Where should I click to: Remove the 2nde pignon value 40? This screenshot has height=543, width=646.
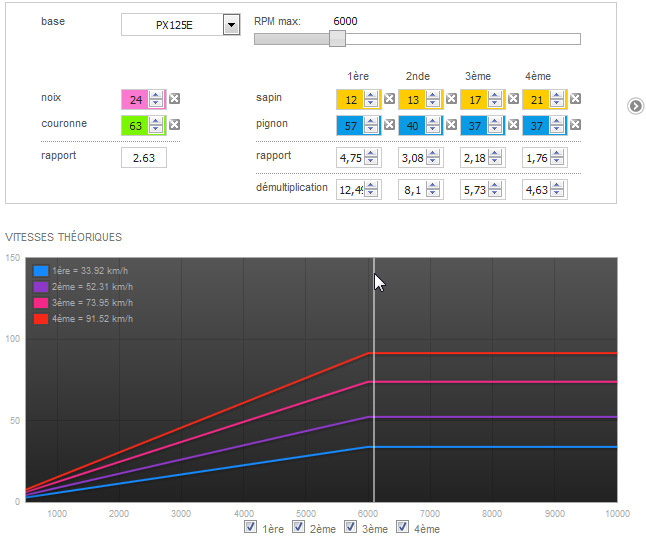[x=452, y=125]
